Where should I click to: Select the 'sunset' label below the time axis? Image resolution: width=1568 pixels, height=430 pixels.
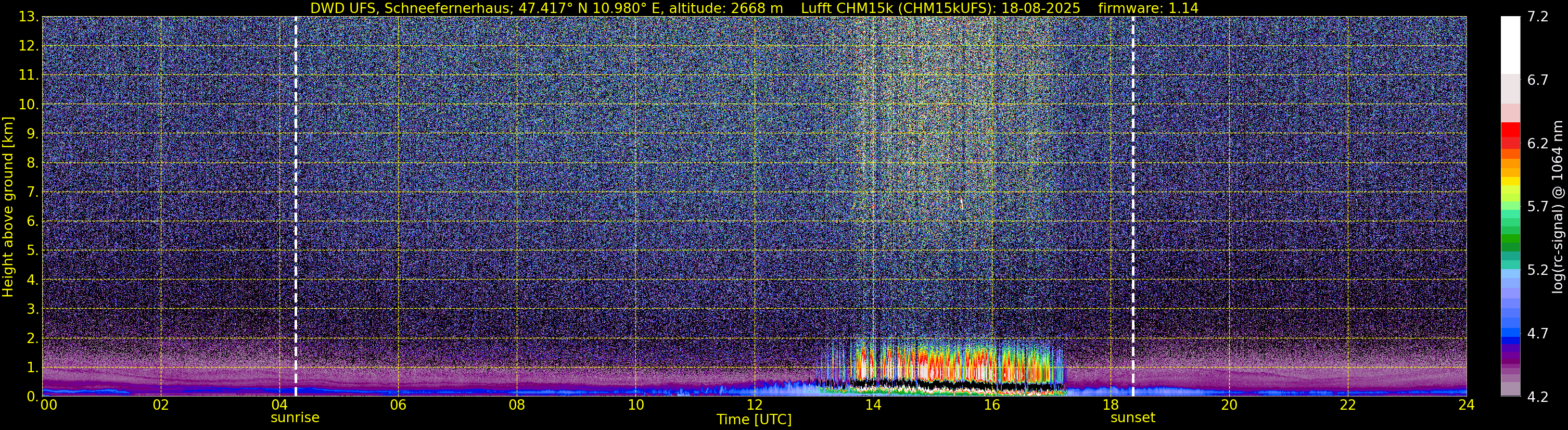coord(1132,418)
